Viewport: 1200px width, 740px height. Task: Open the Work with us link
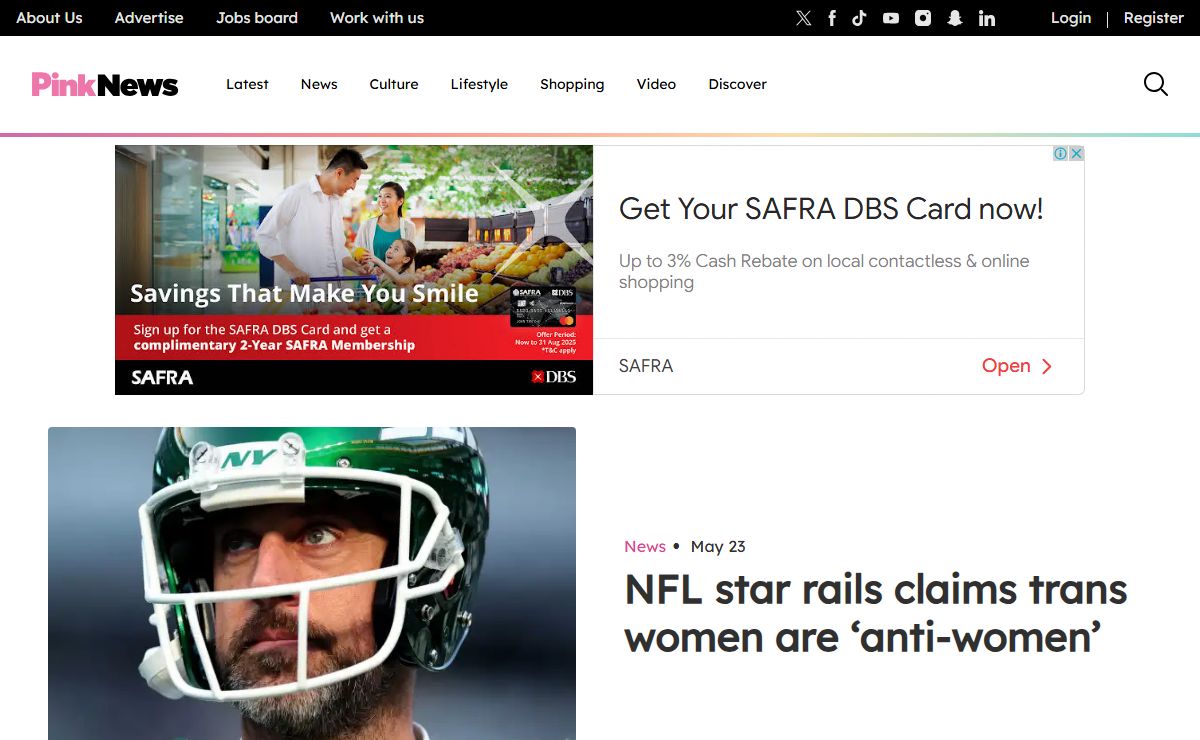377,18
